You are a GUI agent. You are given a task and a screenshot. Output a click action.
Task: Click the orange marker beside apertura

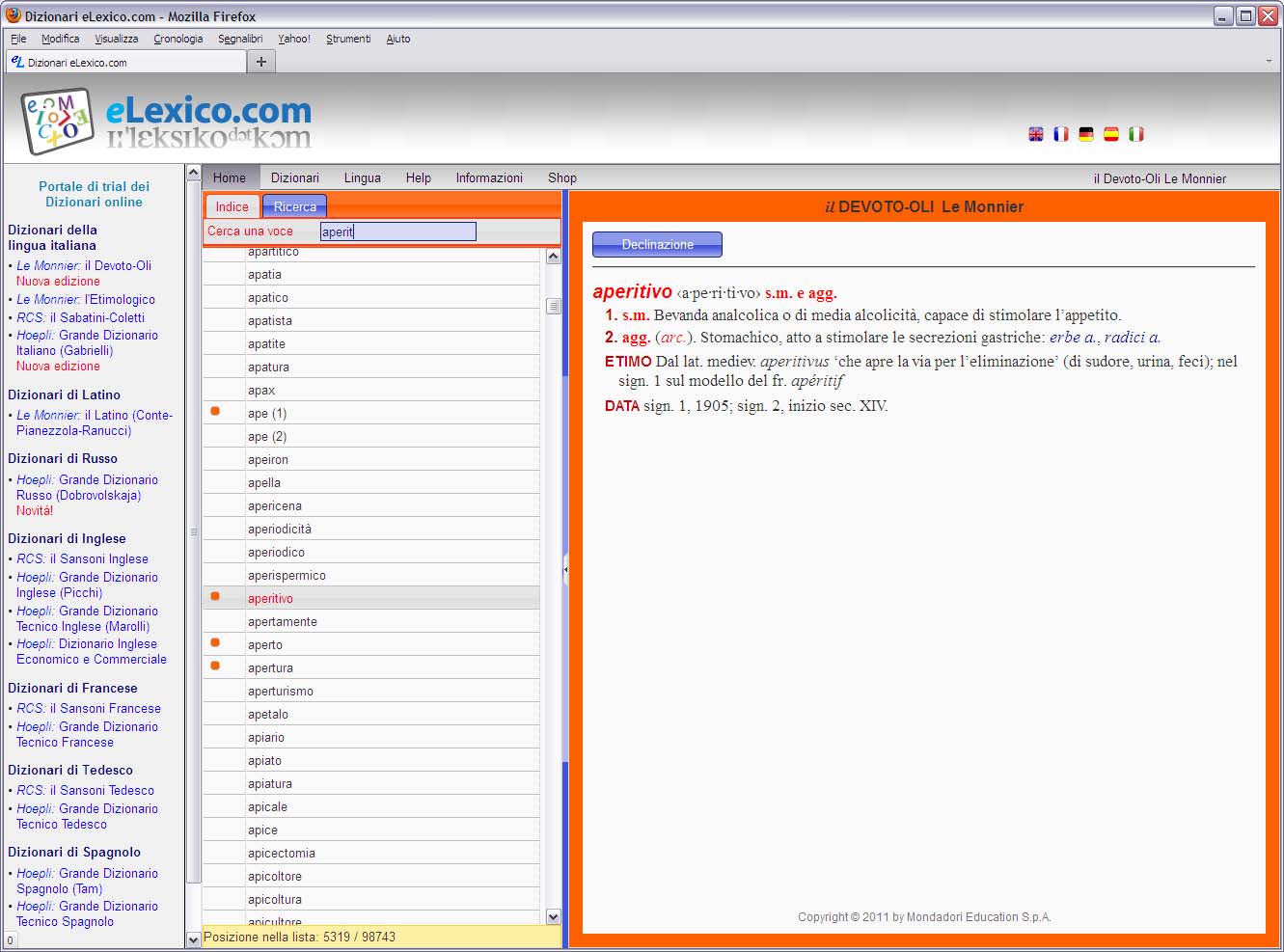[215, 666]
